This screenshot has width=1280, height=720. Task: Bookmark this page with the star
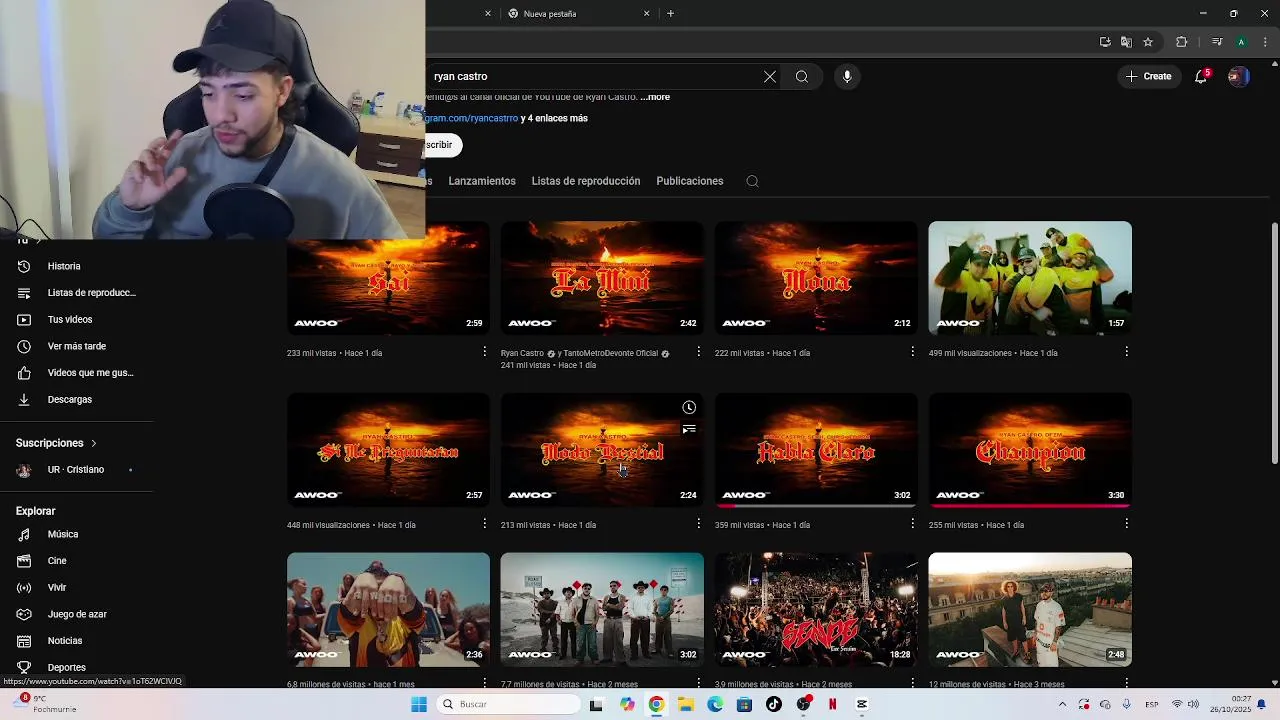(x=1148, y=42)
